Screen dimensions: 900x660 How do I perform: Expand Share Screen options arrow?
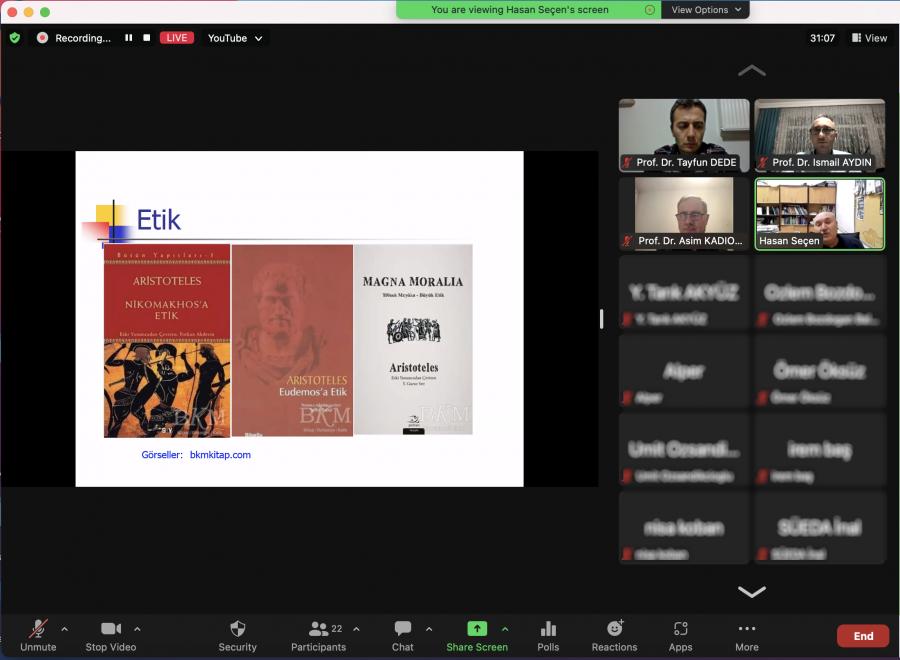coord(505,629)
